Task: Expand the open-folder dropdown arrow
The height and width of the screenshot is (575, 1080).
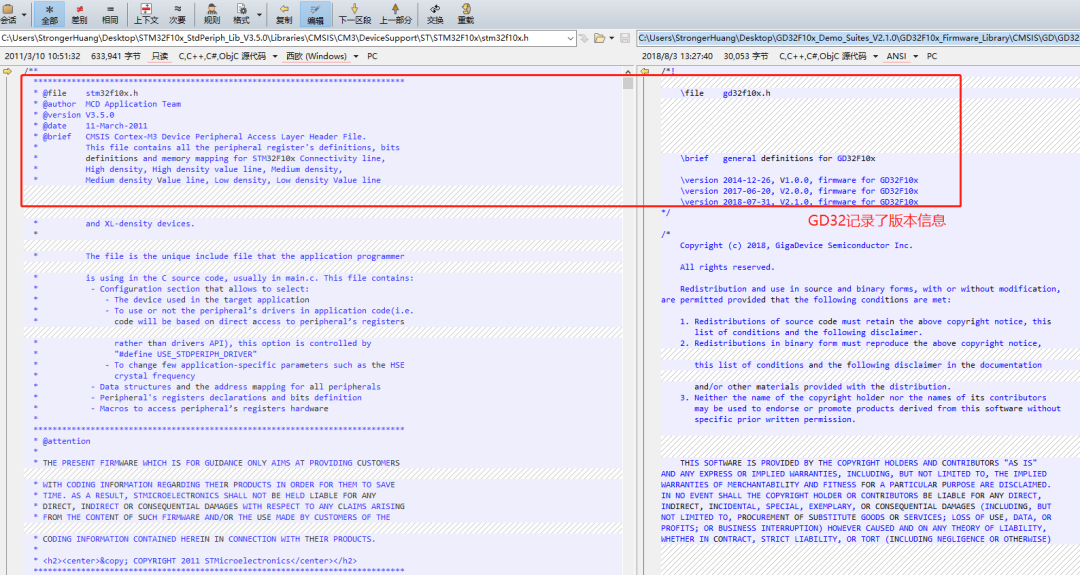Action: [x=612, y=39]
